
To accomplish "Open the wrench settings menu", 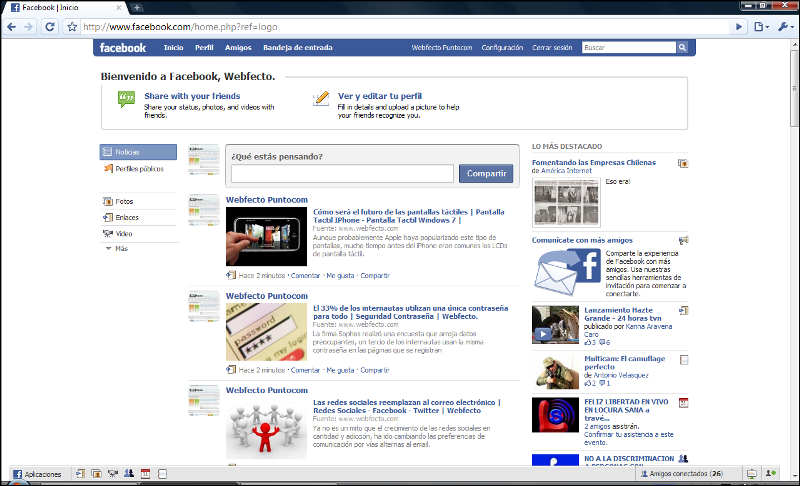I will click(x=785, y=27).
